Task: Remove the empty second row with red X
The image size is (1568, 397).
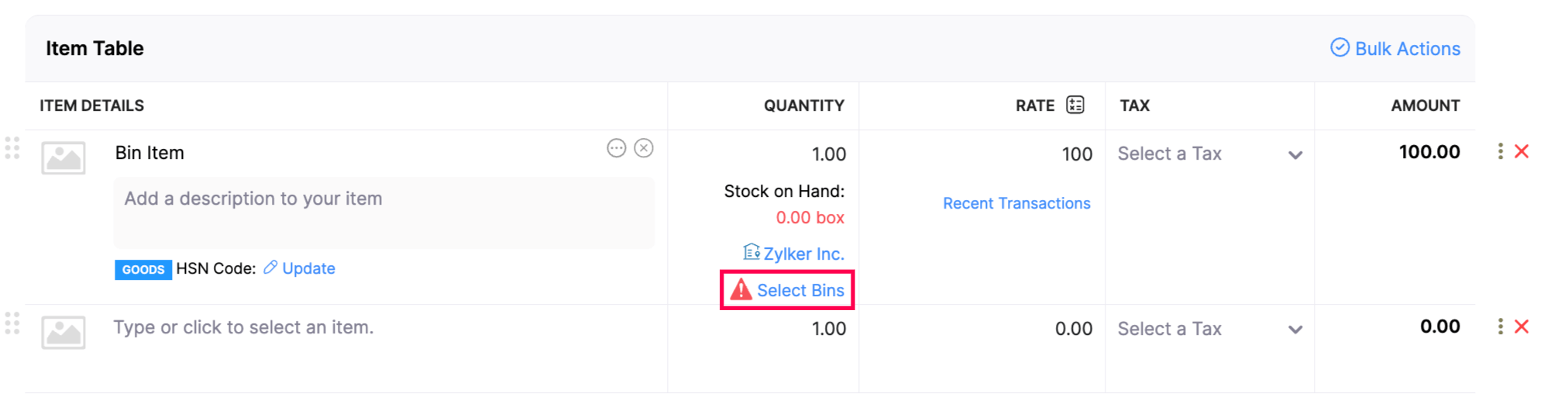Action: click(1522, 326)
